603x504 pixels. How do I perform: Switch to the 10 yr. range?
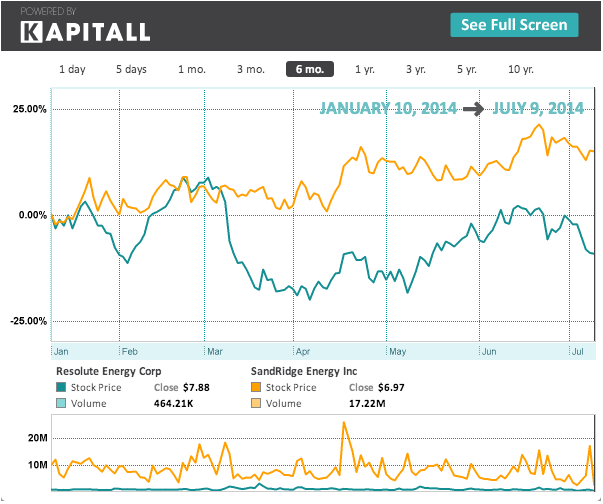click(x=521, y=69)
